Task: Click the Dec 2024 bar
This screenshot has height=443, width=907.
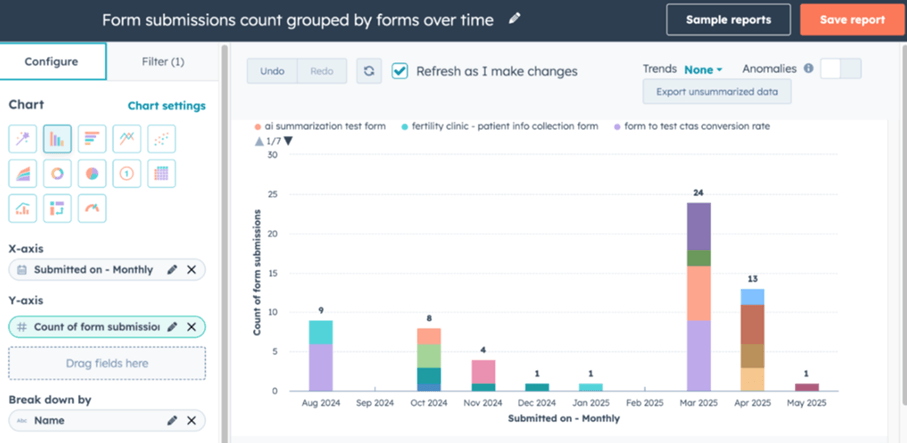Action: click(x=537, y=387)
